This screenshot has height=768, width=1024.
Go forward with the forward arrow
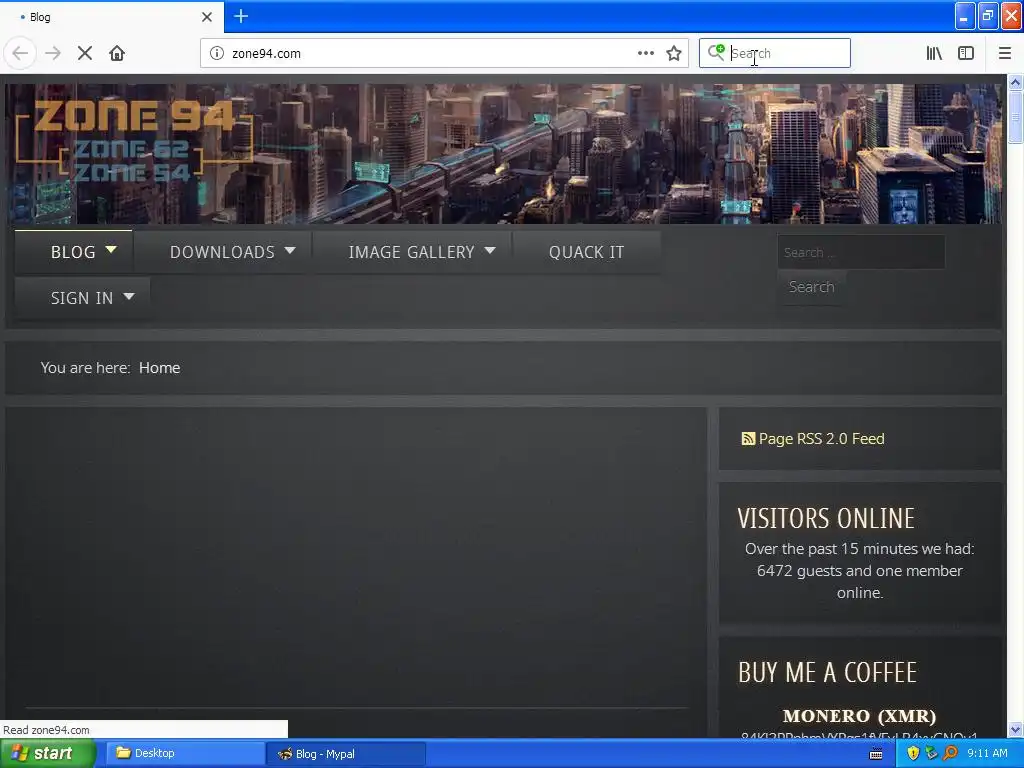click(53, 53)
